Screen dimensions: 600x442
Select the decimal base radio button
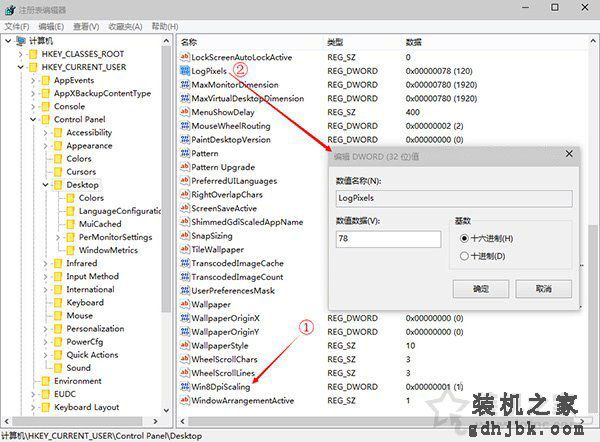click(x=464, y=256)
